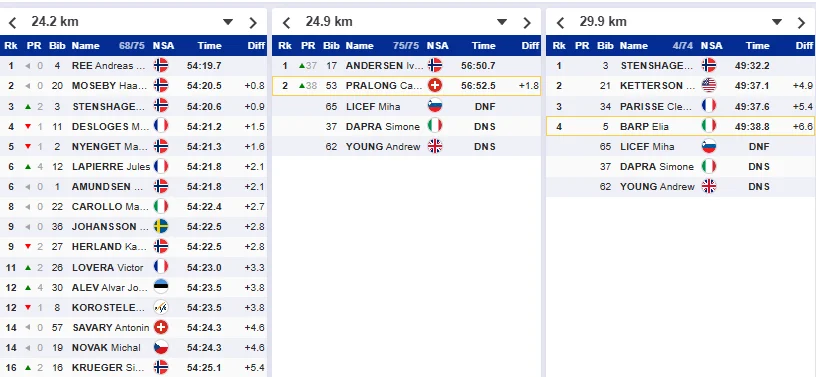The image size is (816, 377).
Task: Click USA flag next to KETTERSON
Action: (x=709, y=85)
